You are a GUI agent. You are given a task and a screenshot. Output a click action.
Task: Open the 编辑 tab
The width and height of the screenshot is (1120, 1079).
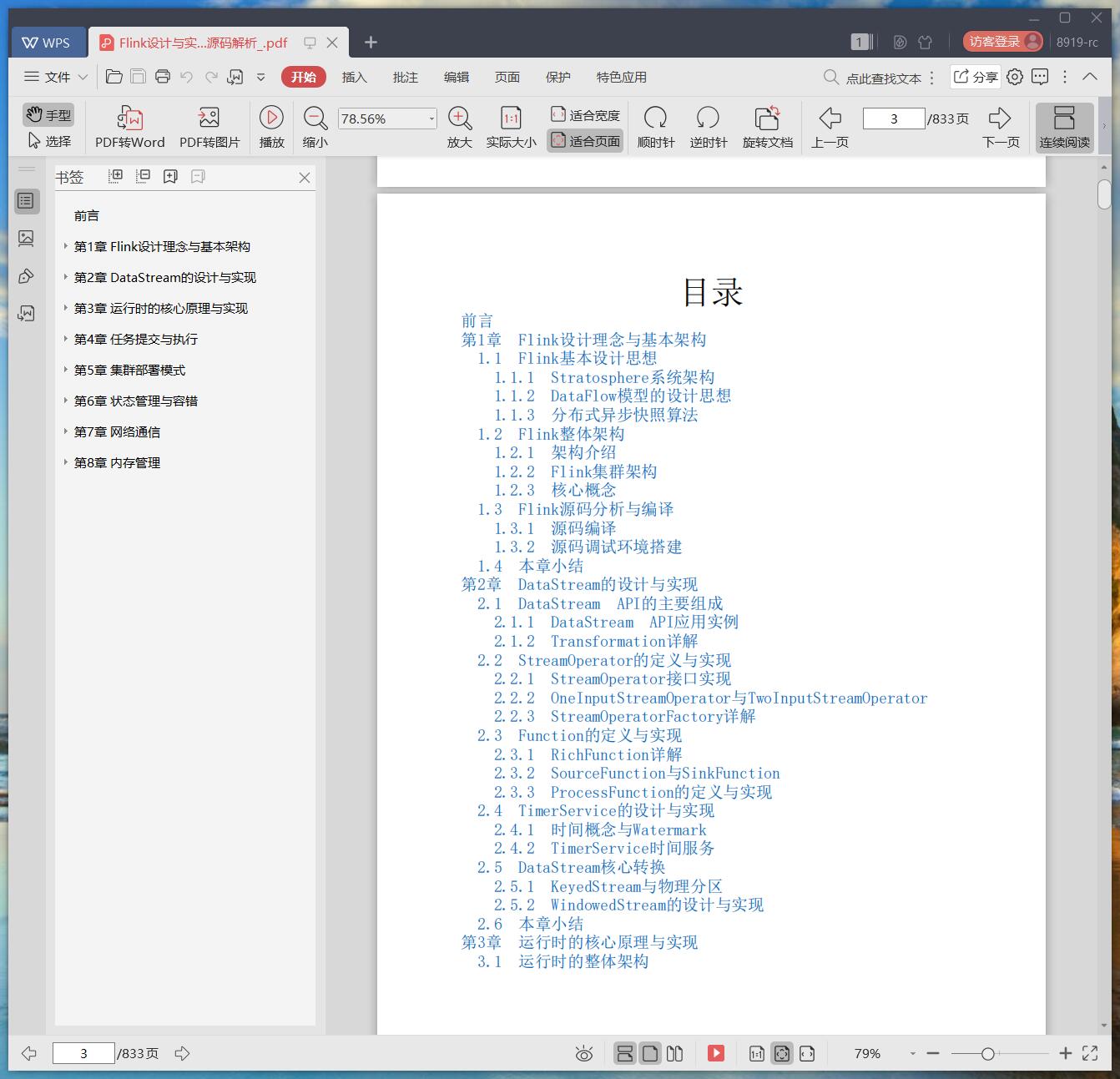tap(457, 77)
